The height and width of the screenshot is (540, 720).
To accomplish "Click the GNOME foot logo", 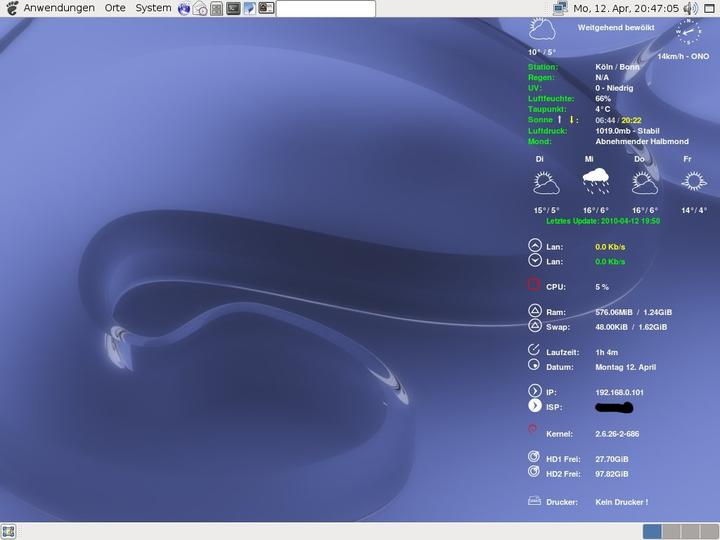I will (12, 8).
